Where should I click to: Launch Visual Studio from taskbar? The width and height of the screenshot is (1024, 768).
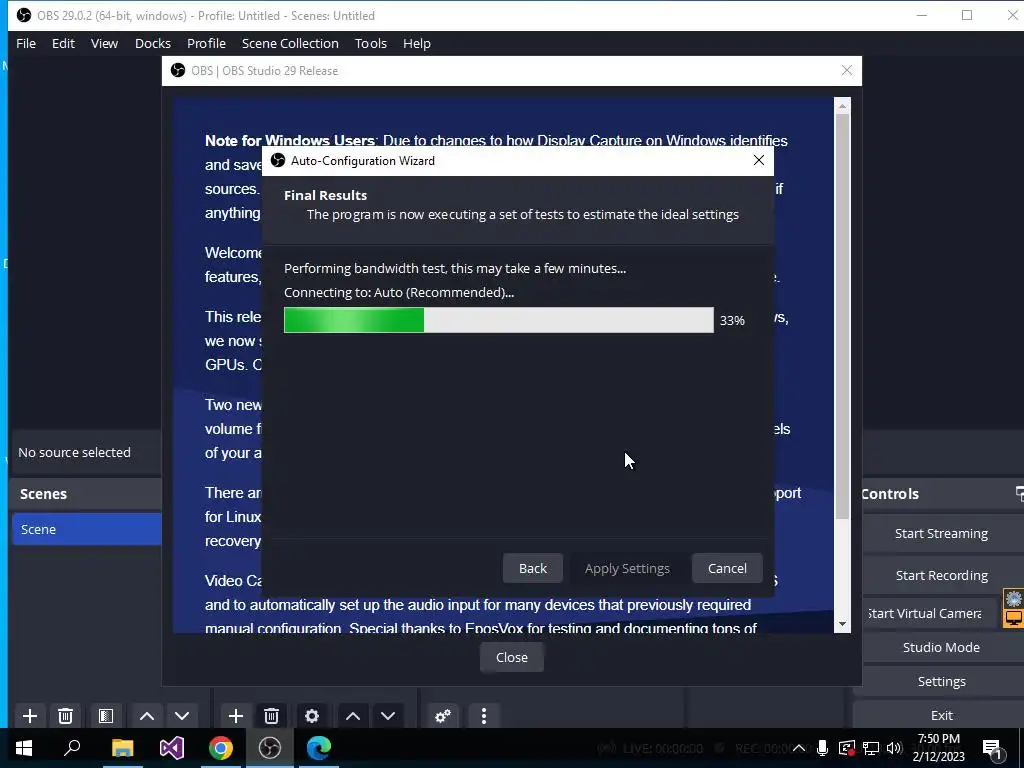click(x=171, y=748)
